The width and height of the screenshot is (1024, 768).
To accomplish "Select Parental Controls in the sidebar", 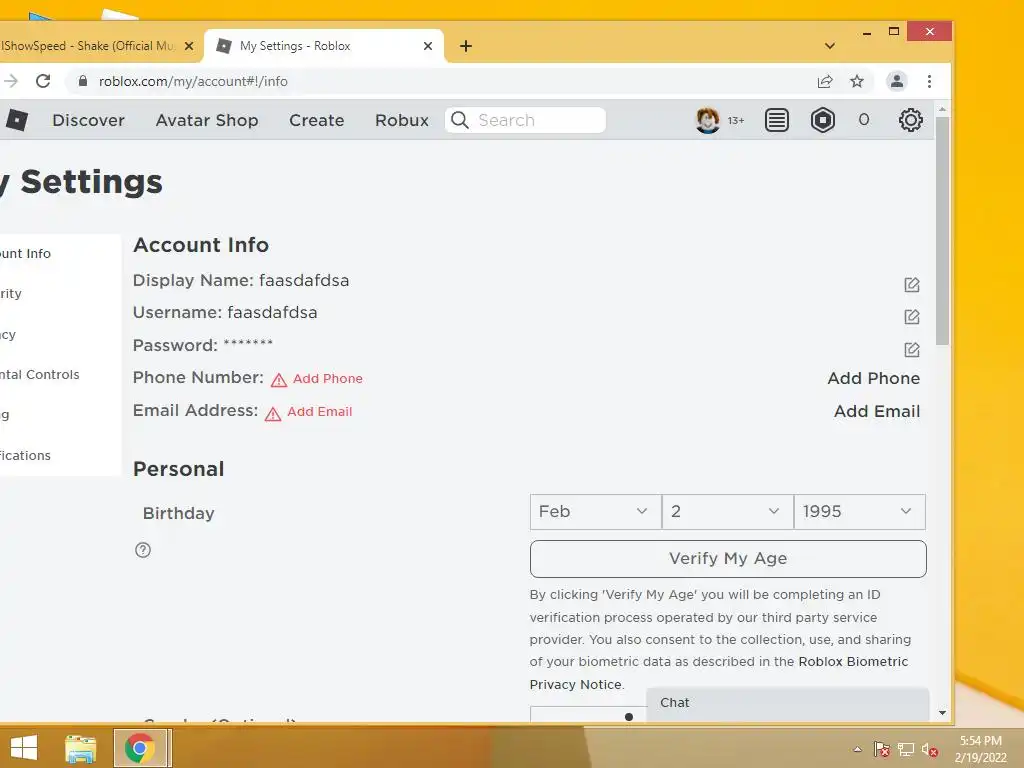I will pyautogui.click(x=59, y=374).
